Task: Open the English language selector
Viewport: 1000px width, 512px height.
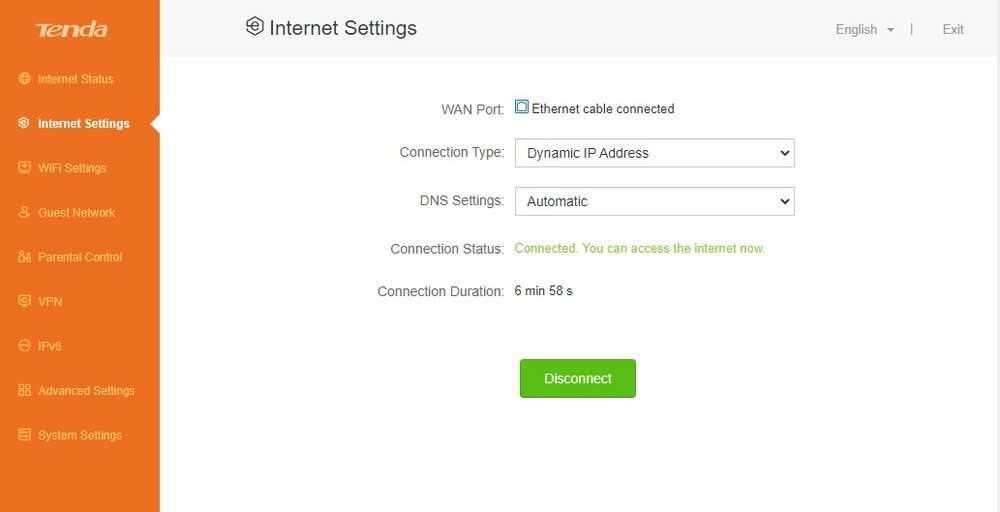Action: 864,30
